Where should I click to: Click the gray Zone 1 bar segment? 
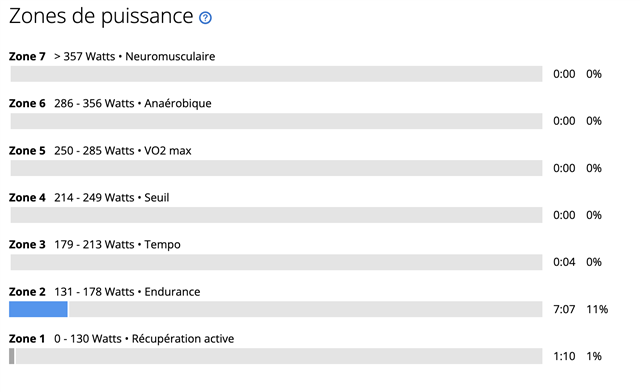(x=12, y=356)
